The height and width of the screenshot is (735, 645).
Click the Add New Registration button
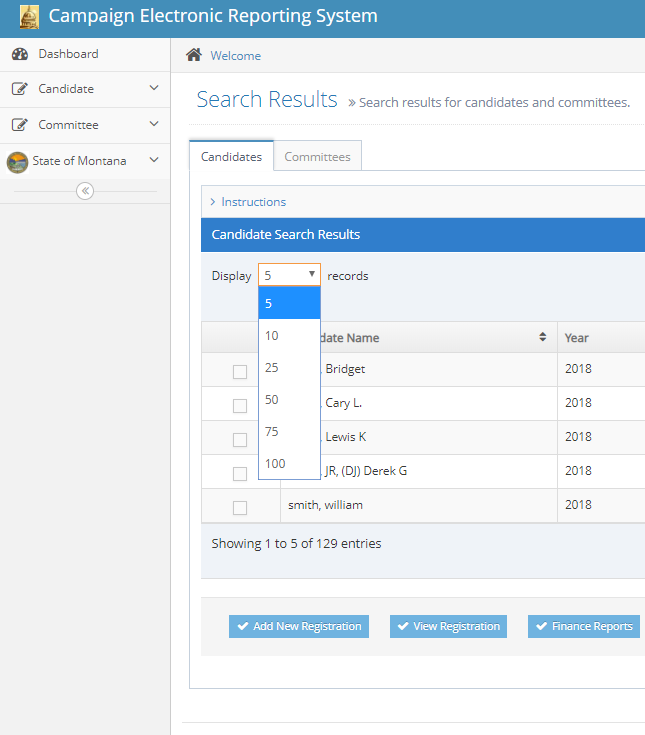pos(299,627)
